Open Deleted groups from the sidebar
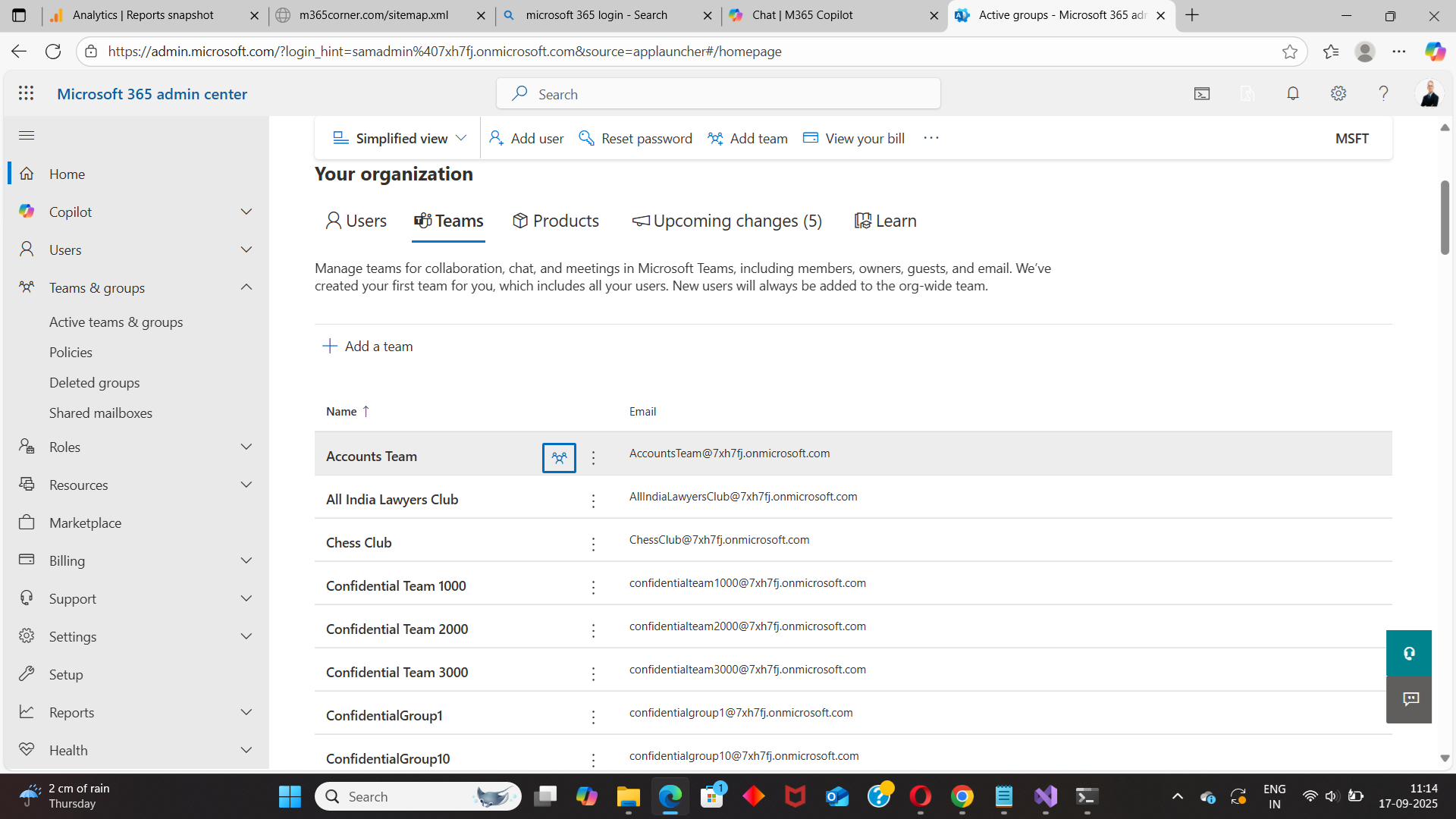 94,382
